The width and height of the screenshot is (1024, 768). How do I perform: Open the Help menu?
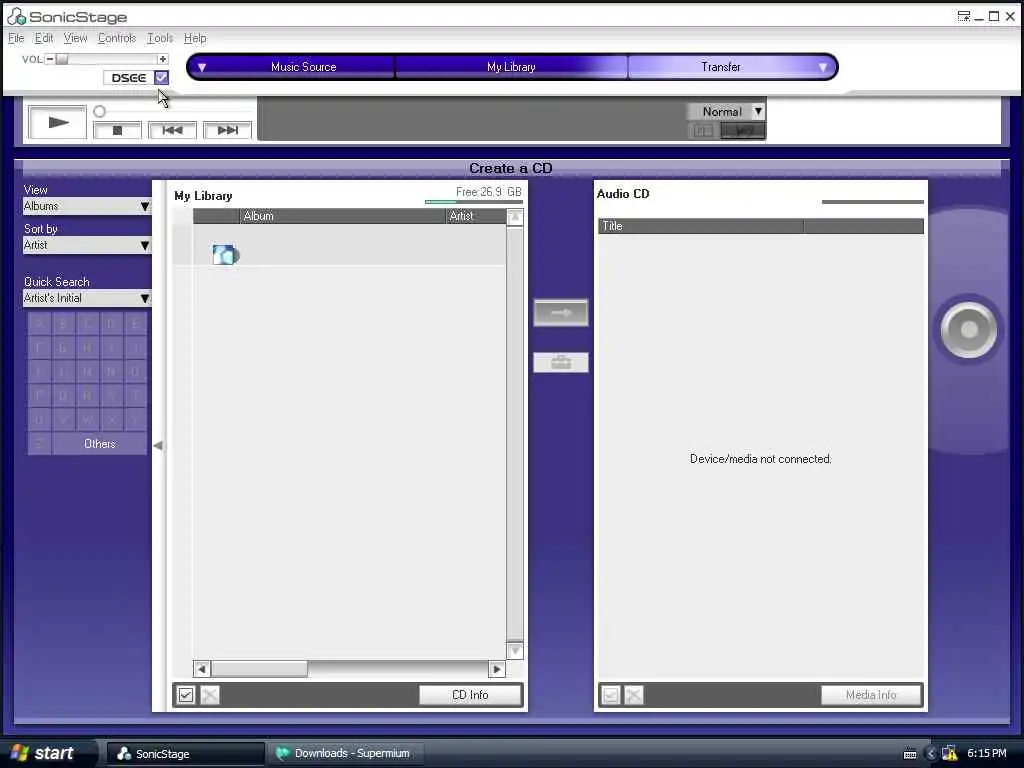pos(195,38)
